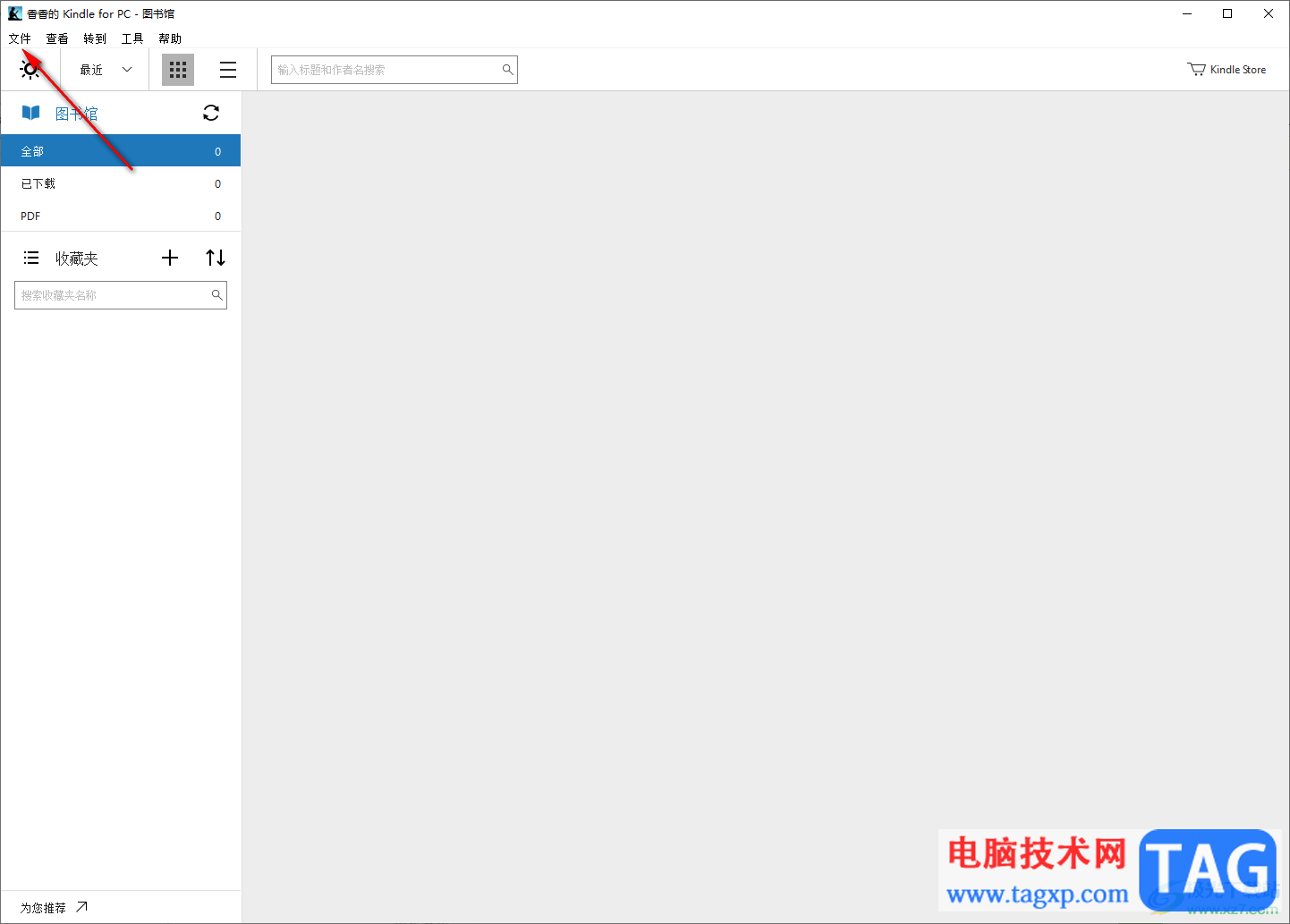Select the PDF library filter

tap(121, 216)
